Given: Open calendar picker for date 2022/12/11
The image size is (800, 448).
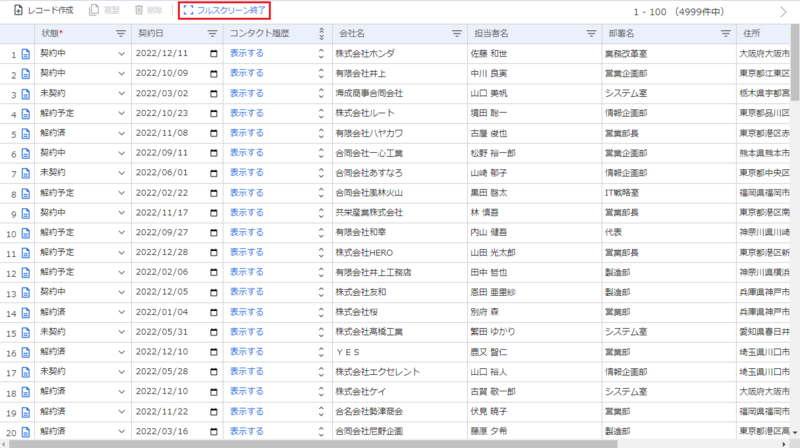Looking at the screenshot, I should [214, 54].
